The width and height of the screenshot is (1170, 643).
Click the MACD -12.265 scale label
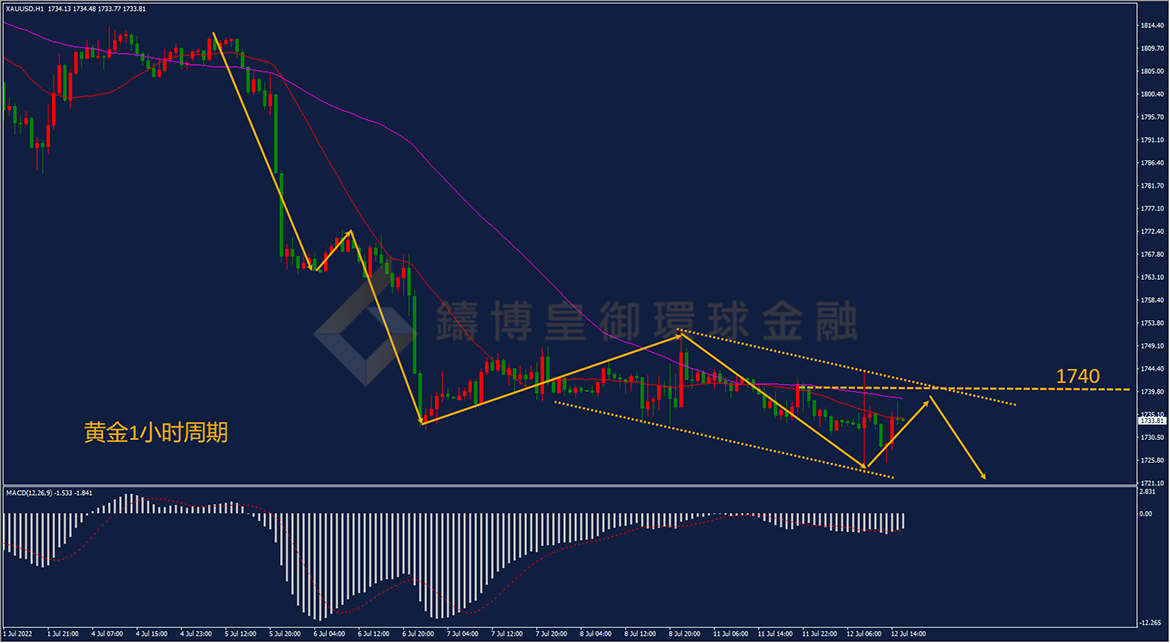(1151, 623)
